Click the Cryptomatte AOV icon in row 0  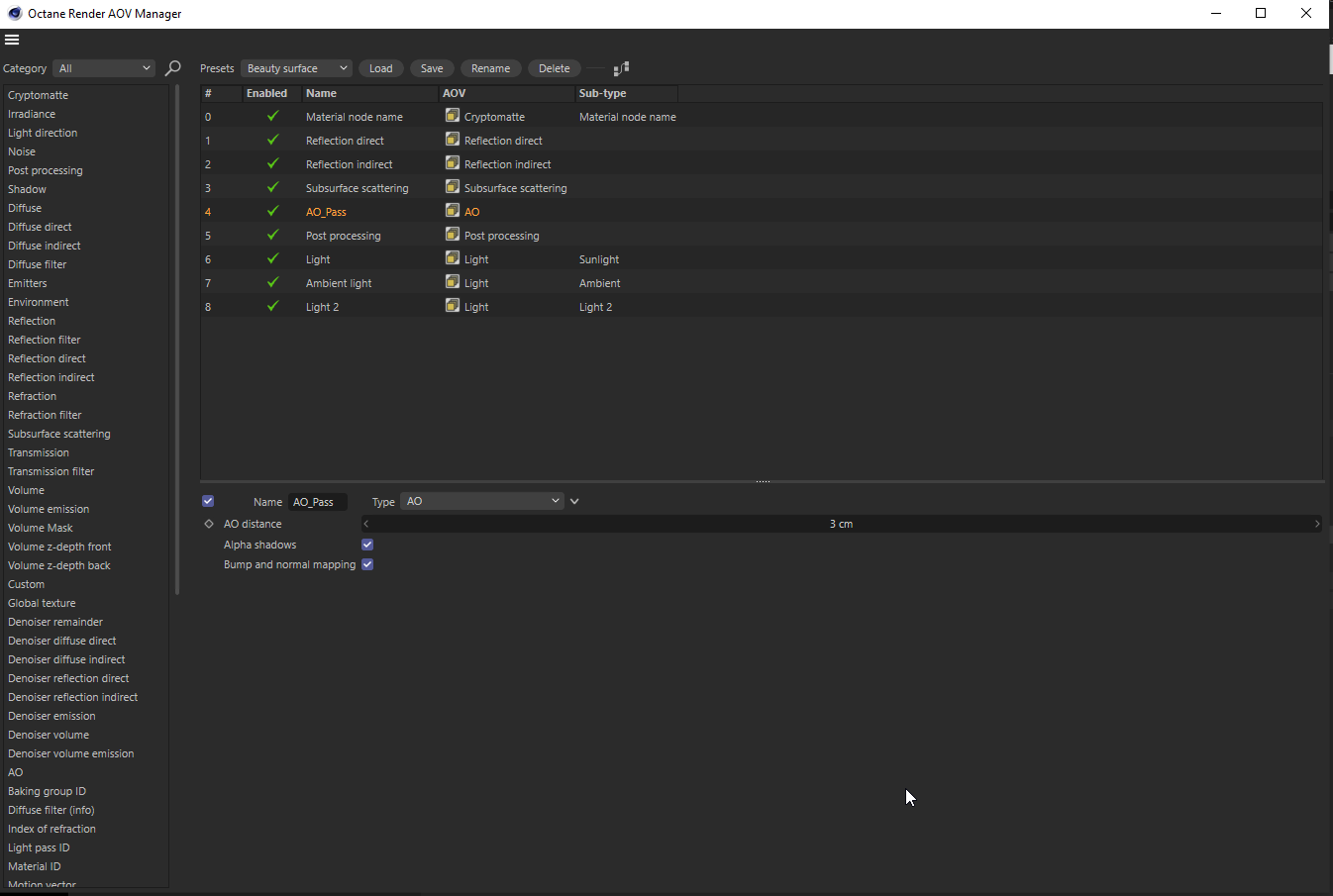click(453, 116)
